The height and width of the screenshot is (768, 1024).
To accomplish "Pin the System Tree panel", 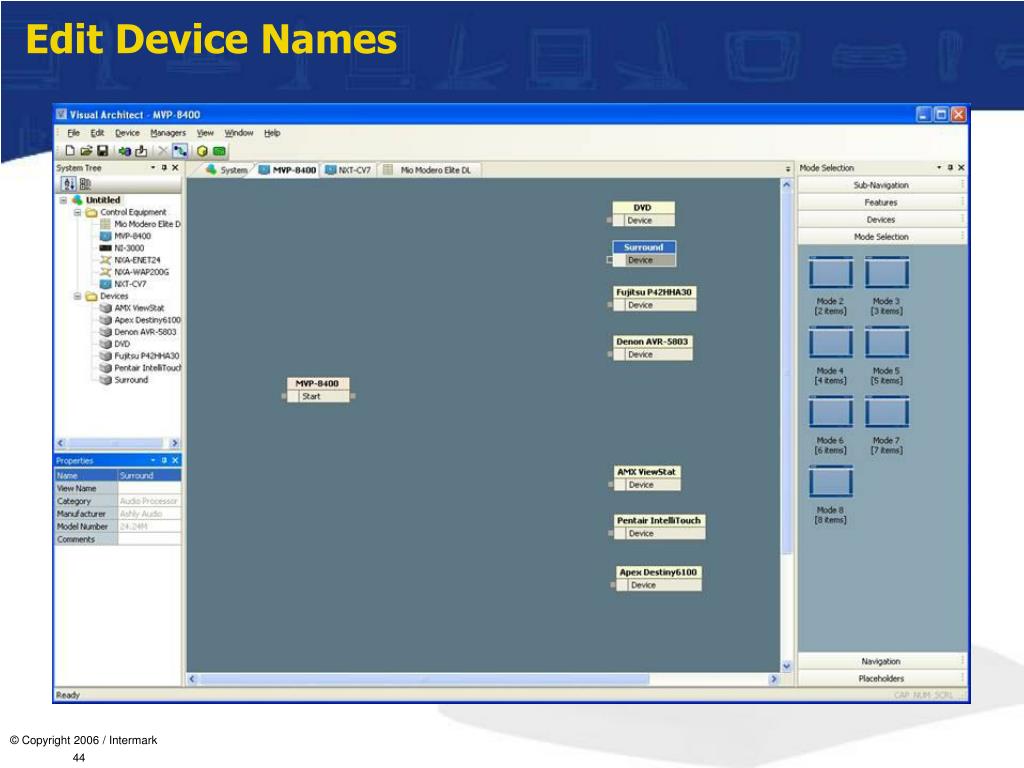I will 164,168.
